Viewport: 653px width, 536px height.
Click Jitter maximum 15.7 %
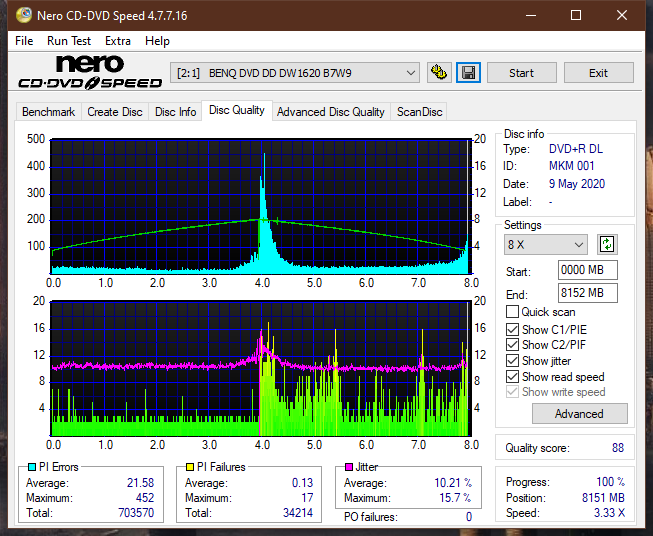coord(456,498)
